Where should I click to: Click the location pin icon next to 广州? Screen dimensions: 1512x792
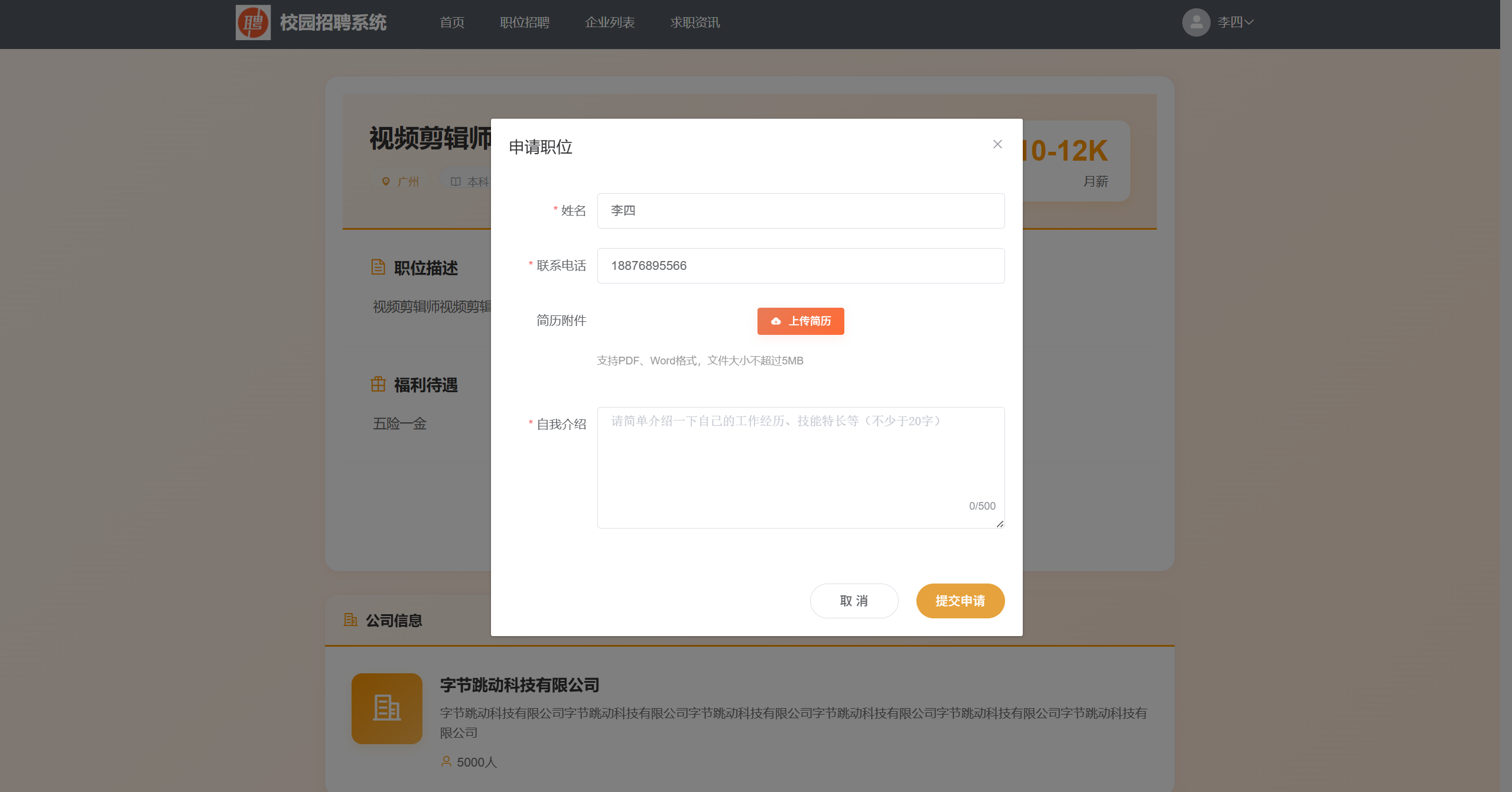[385, 181]
